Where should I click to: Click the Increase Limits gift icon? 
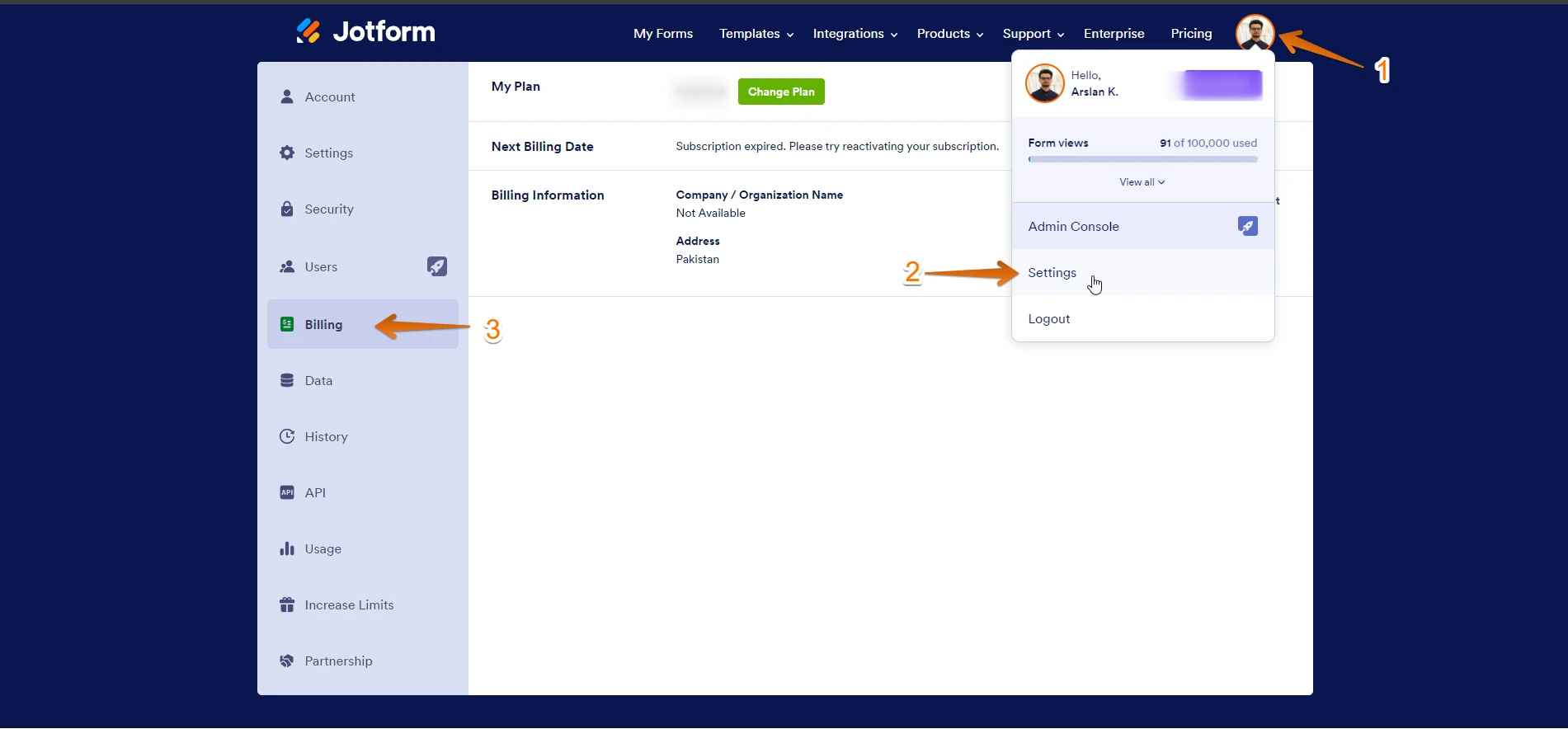tap(287, 604)
